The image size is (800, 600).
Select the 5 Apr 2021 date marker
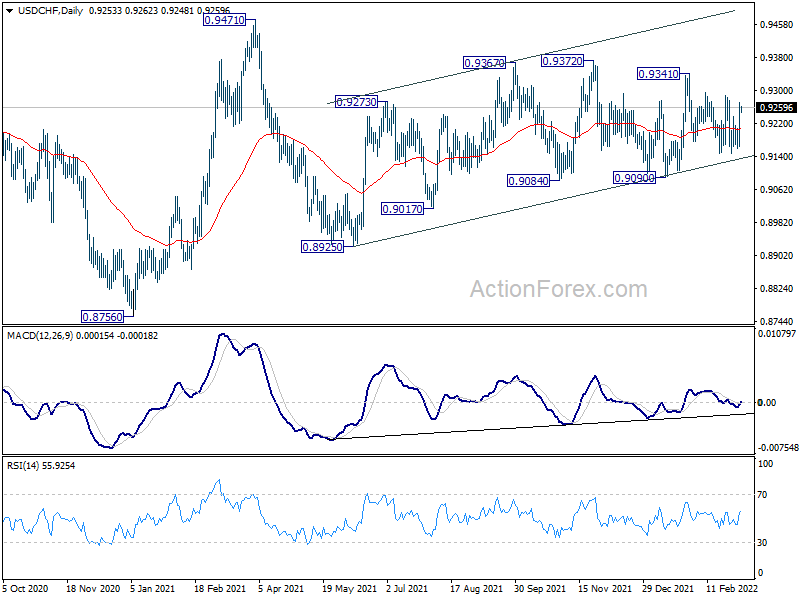click(x=281, y=588)
